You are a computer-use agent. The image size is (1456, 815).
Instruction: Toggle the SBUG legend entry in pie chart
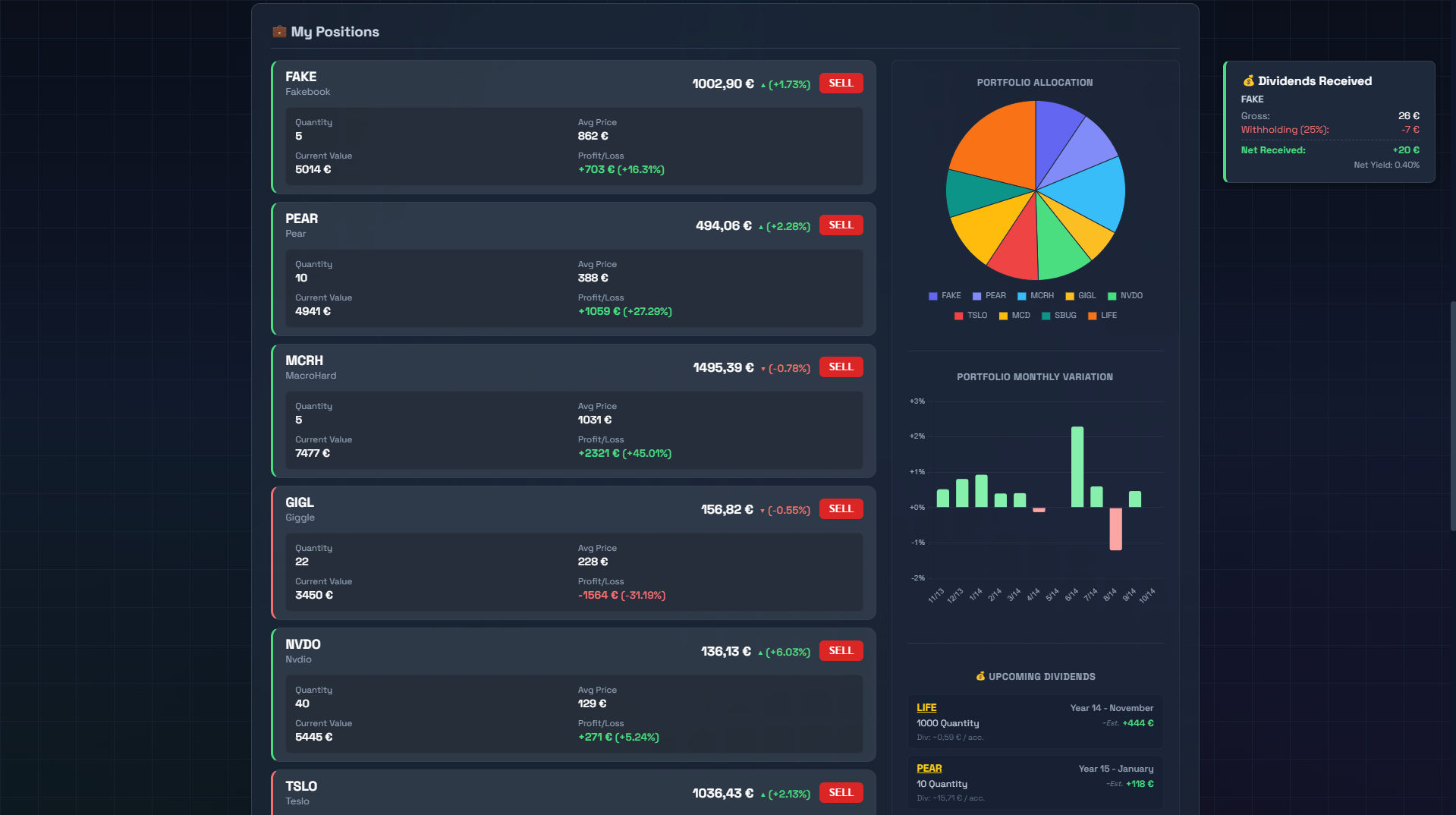[1058, 316]
